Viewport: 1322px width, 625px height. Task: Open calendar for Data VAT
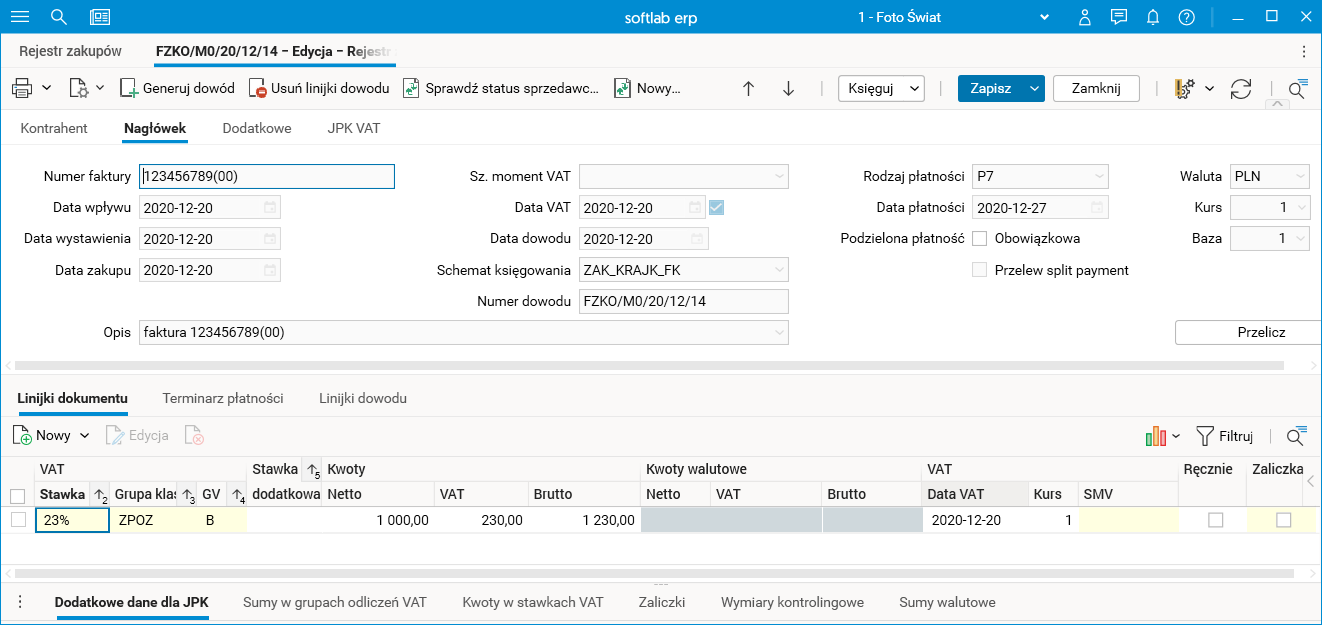point(696,208)
